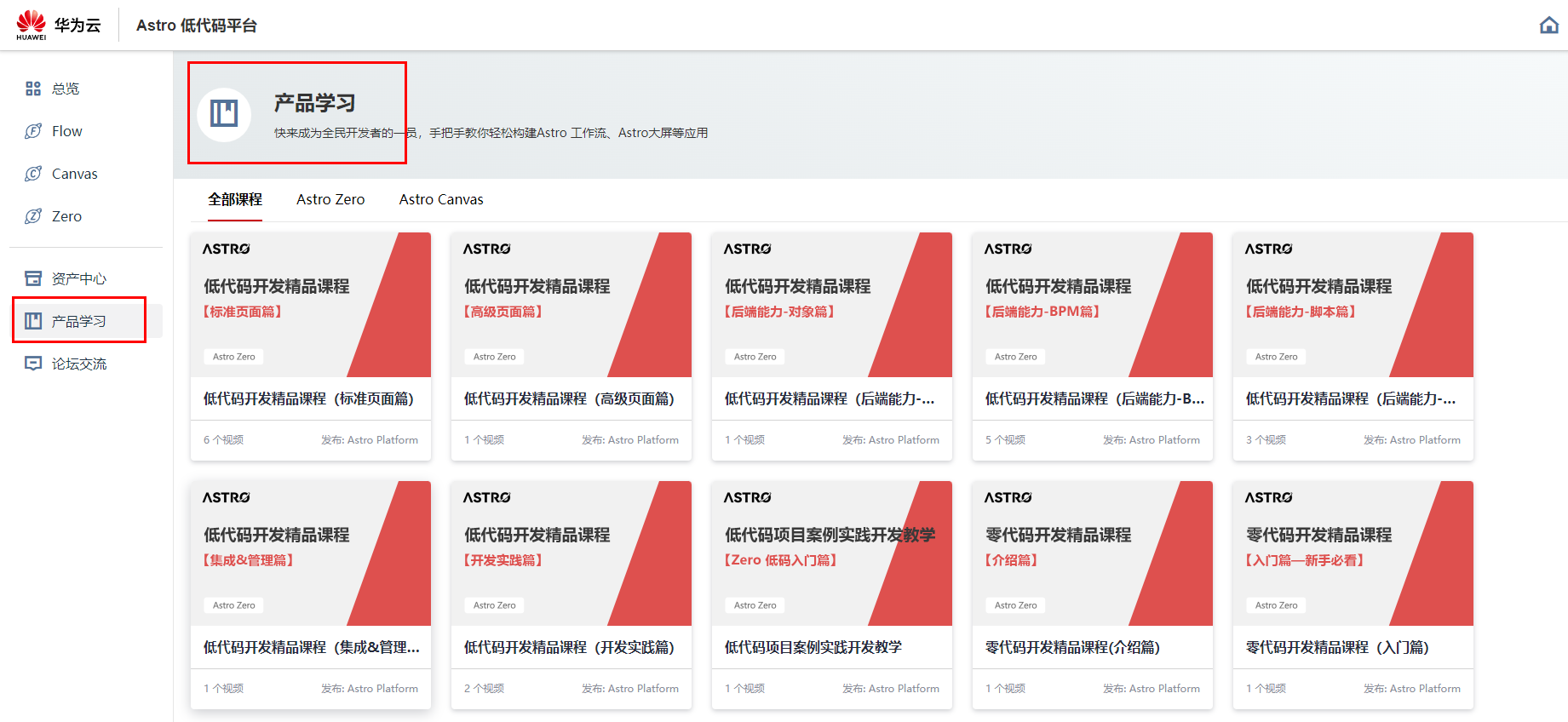This screenshot has height=722, width=1568.
Task: Open 论坛交流 menu item
Action: point(79,364)
